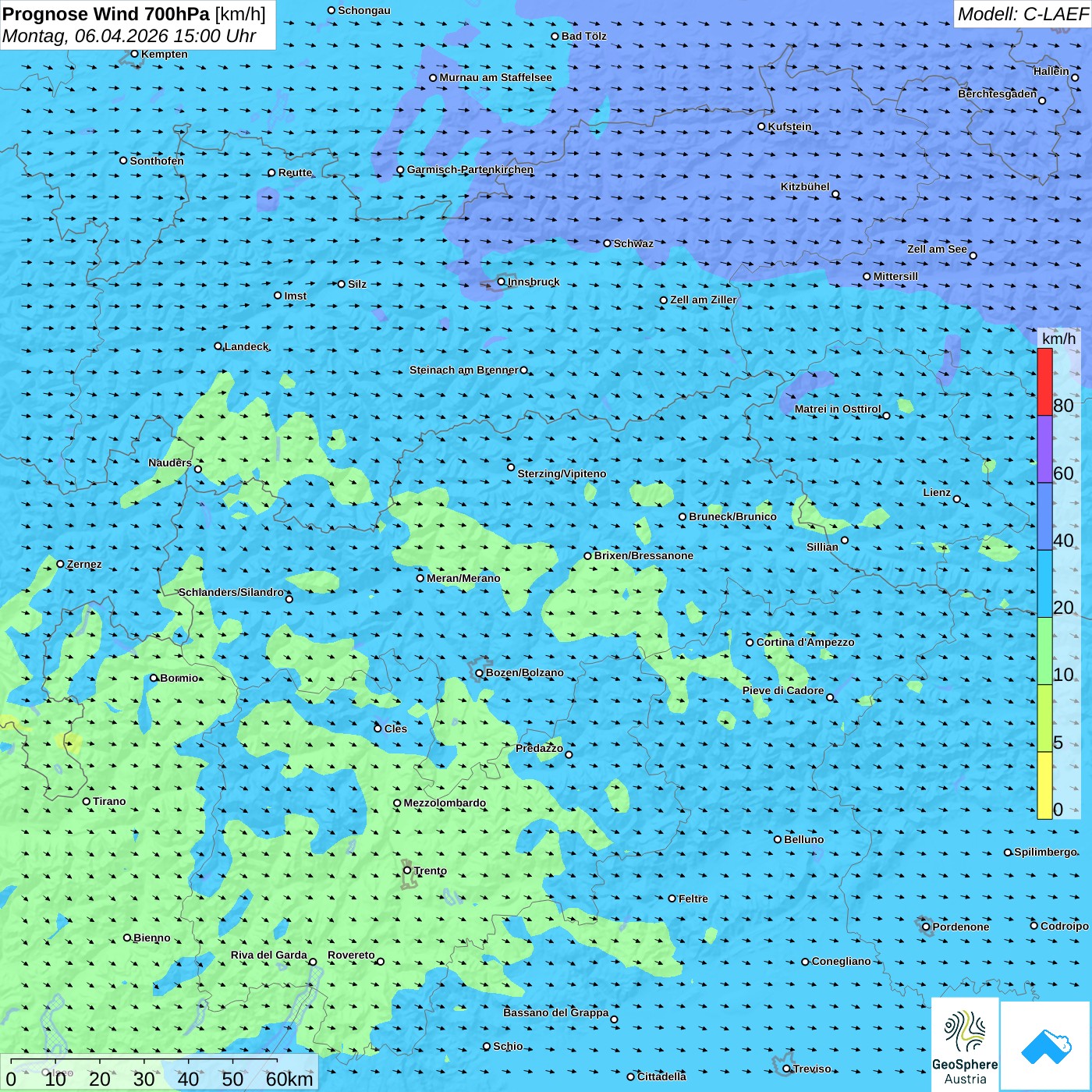Click the 'Steinach am Brenner' label
Viewport: 1092px width, 1092px height.
pos(464,370)
